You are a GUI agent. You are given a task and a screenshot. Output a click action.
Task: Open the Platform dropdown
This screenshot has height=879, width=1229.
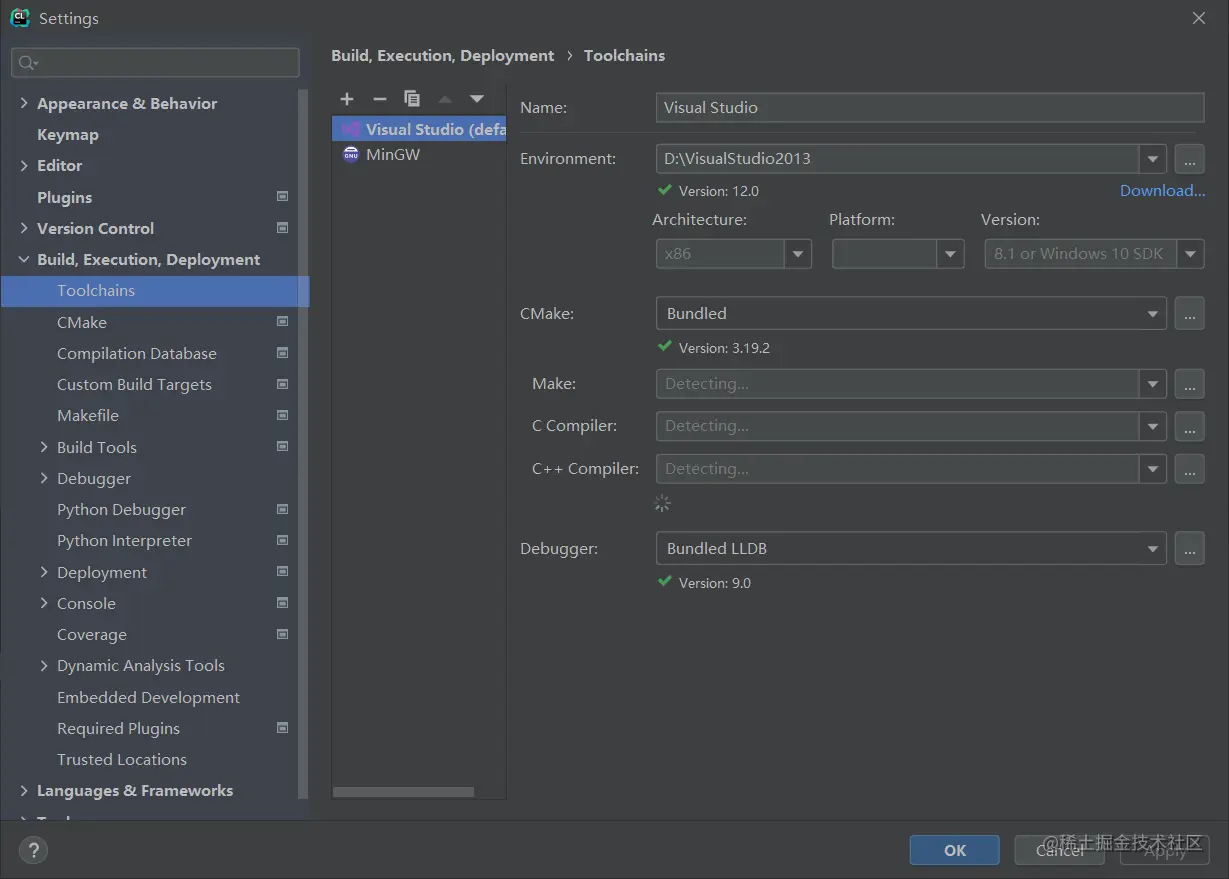pyautogui.click(x=950, y=254)
